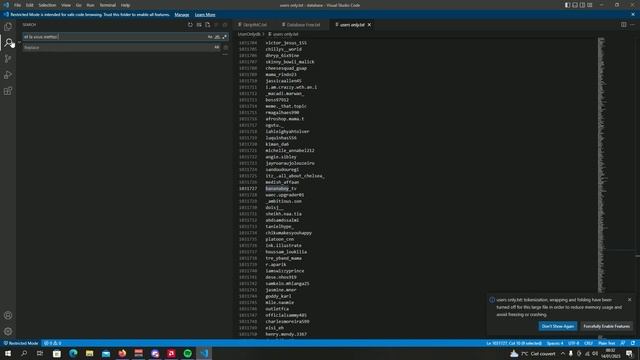
Task: Click the Replace All icon
Action: coord(226,47)
